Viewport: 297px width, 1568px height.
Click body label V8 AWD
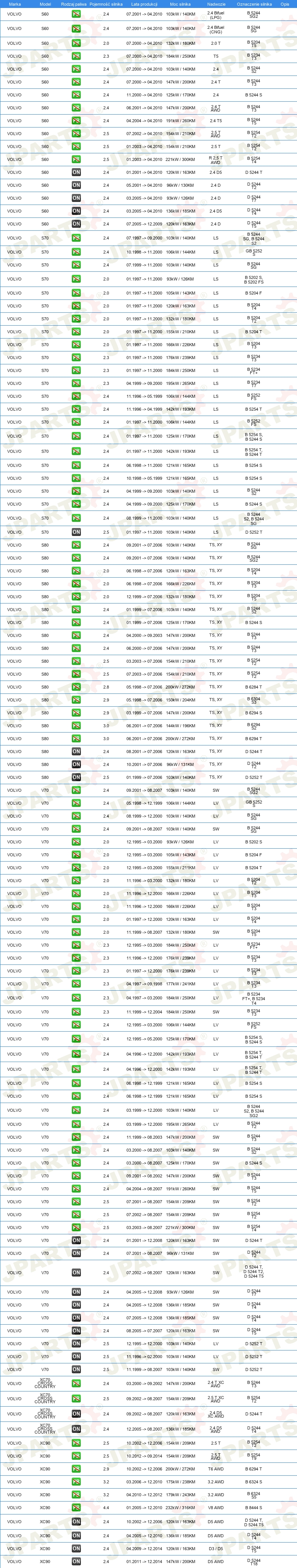tap(215, 1508)
